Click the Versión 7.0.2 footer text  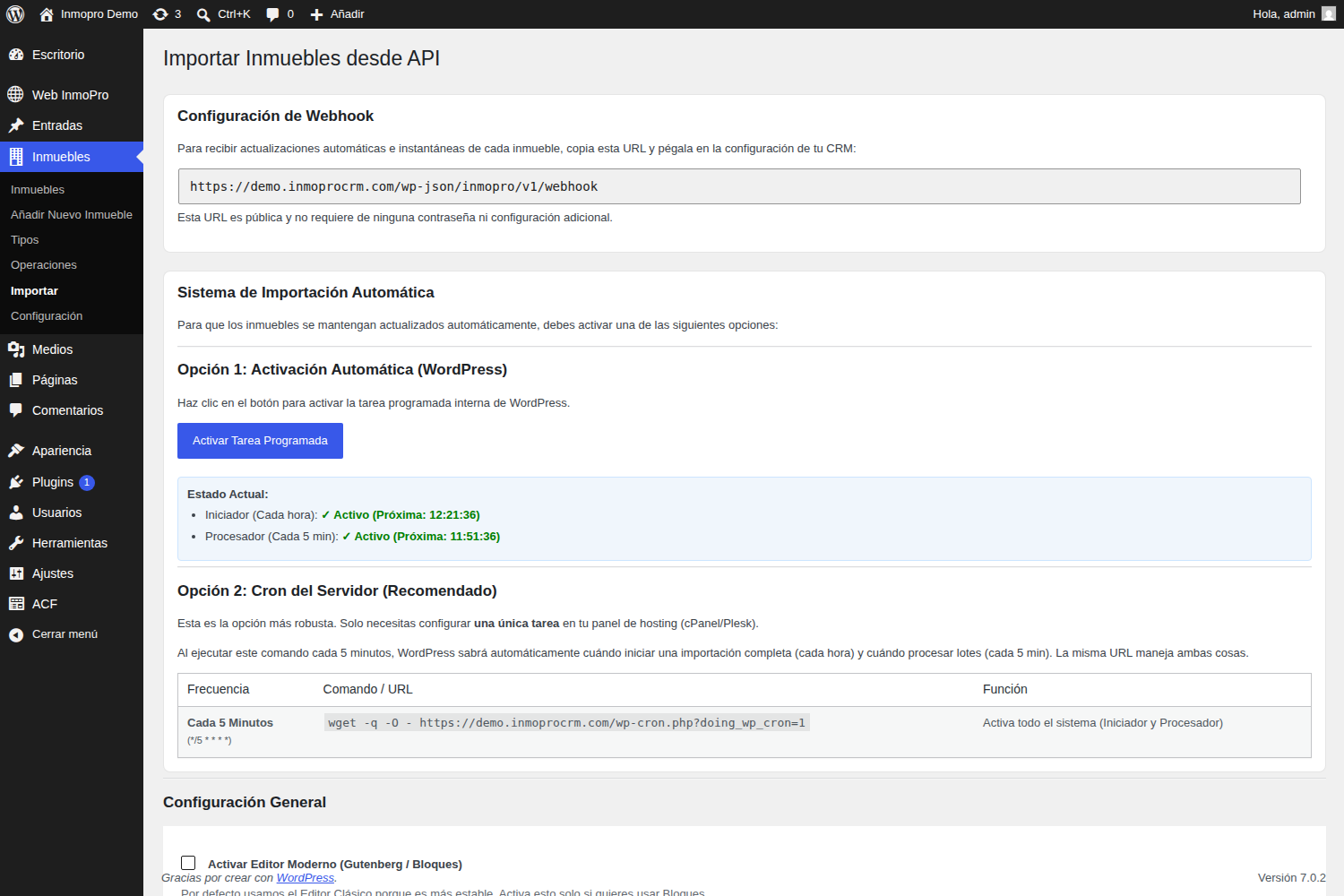1291,878
